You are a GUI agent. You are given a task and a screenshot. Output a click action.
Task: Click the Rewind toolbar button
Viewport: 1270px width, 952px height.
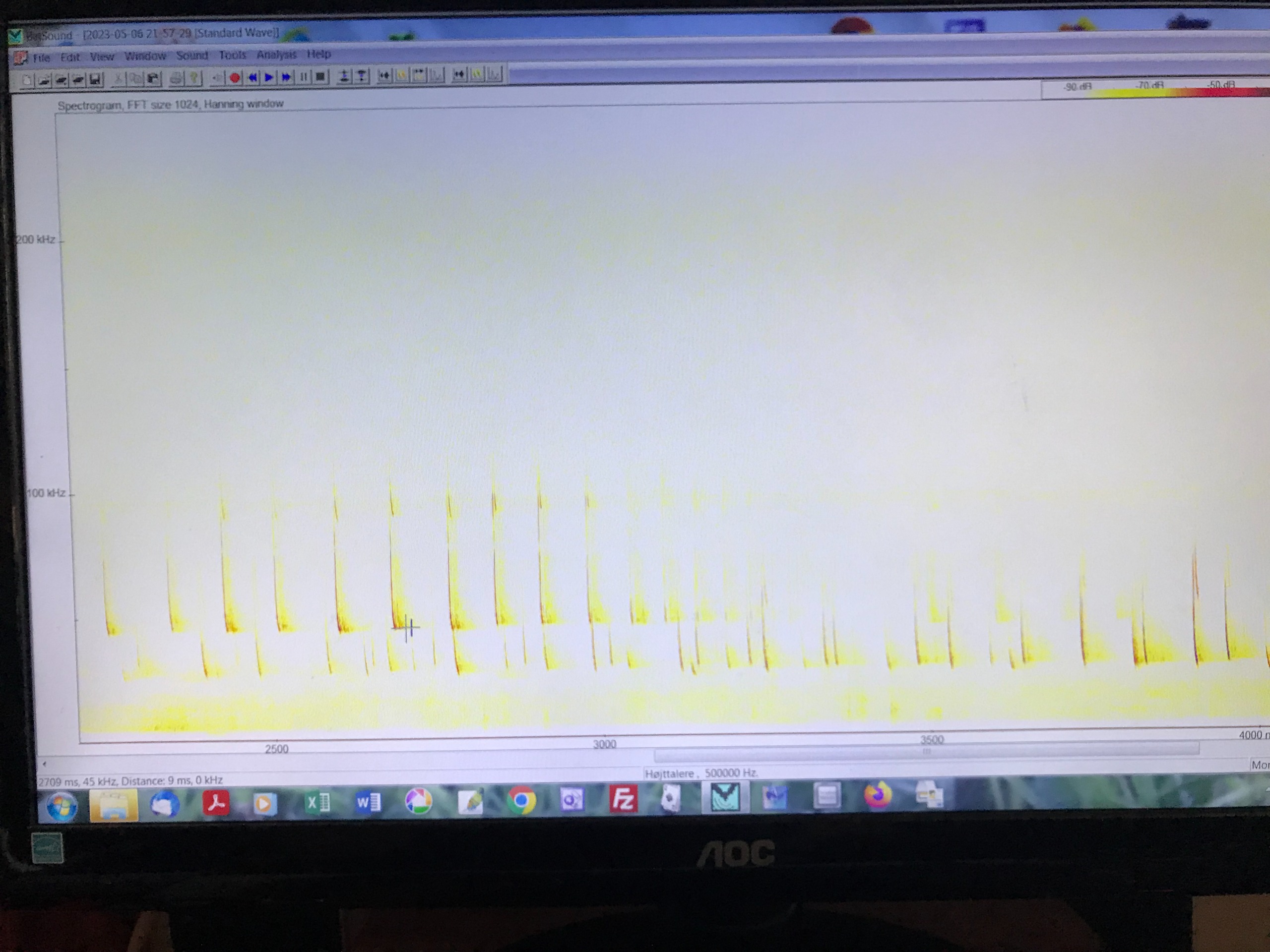click(x=252, y=77)
